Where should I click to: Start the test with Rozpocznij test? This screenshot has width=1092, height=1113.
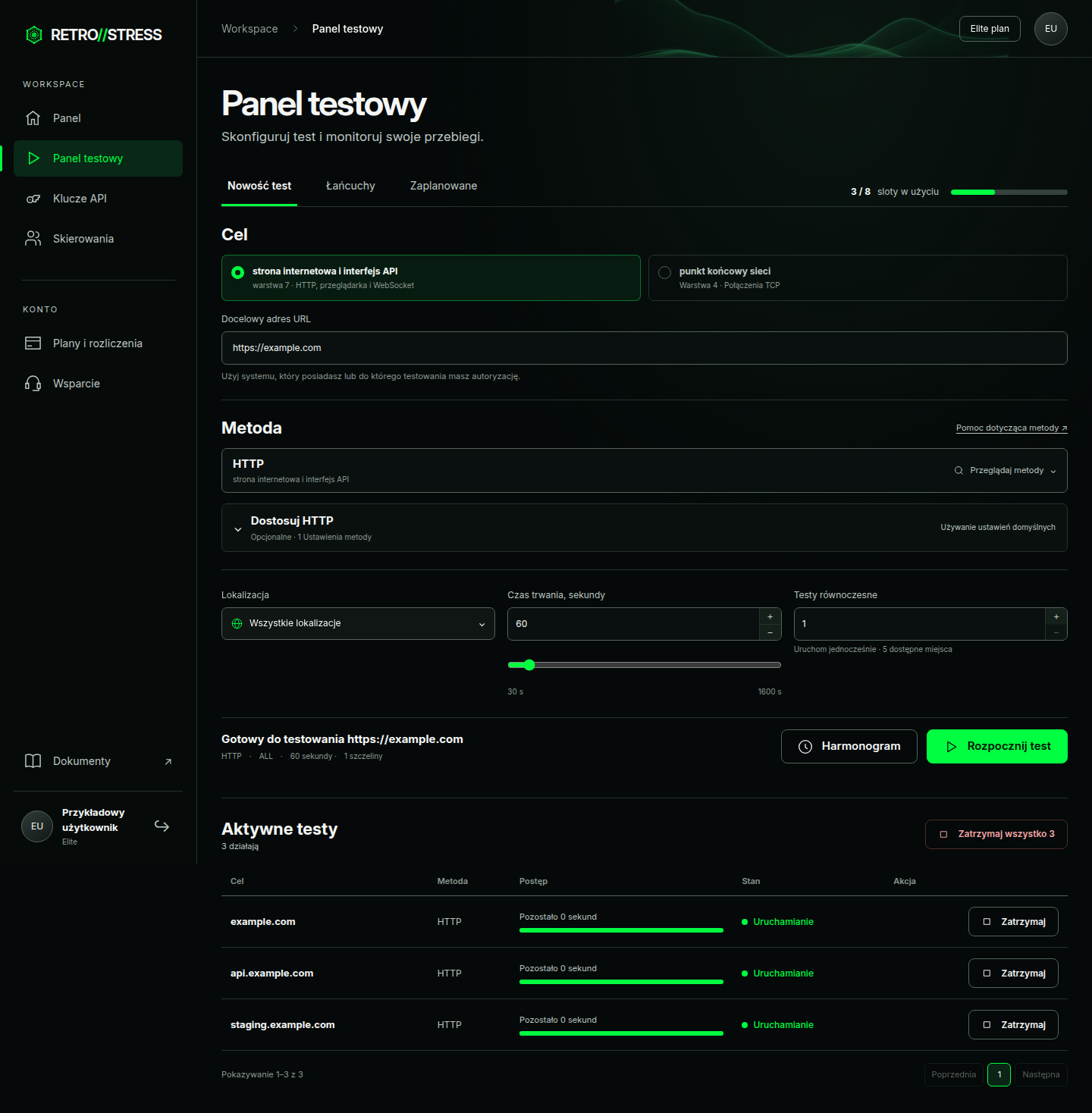(997, 747)
